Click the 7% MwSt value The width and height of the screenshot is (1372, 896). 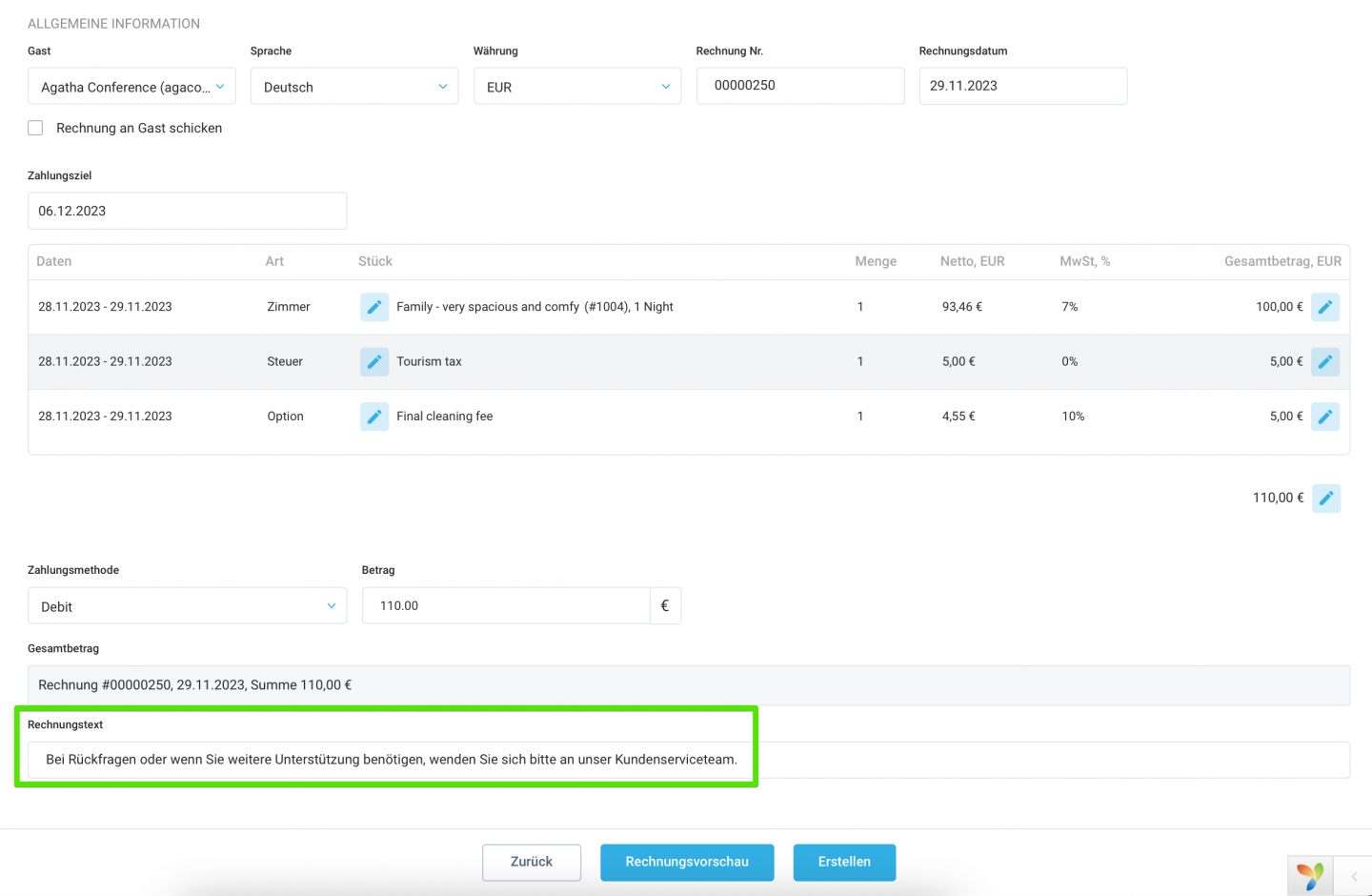[1070, 307]
